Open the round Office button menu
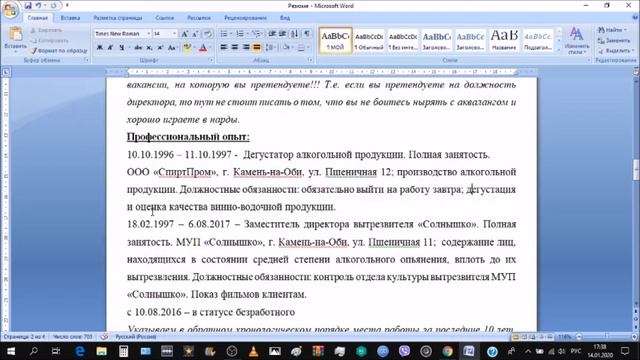This screenshot has width=640, height=360. (x=10, y=10)
